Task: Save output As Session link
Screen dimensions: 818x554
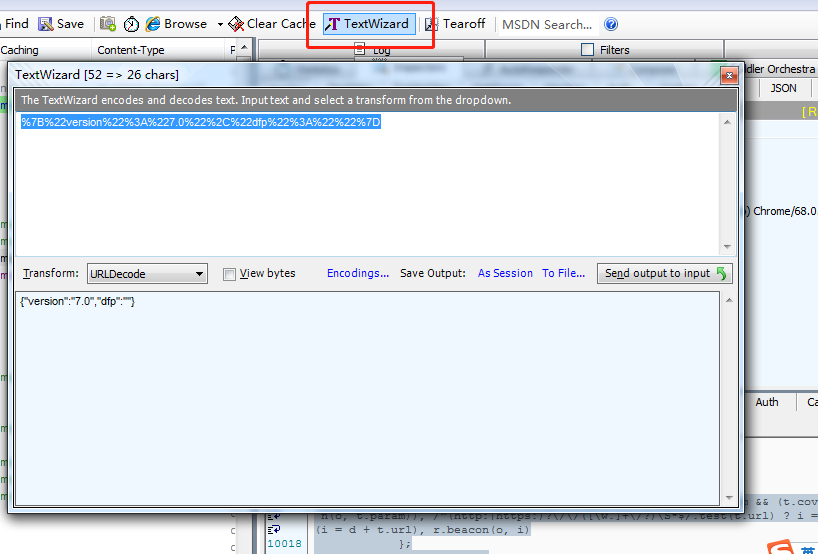Action: point(505,273)
